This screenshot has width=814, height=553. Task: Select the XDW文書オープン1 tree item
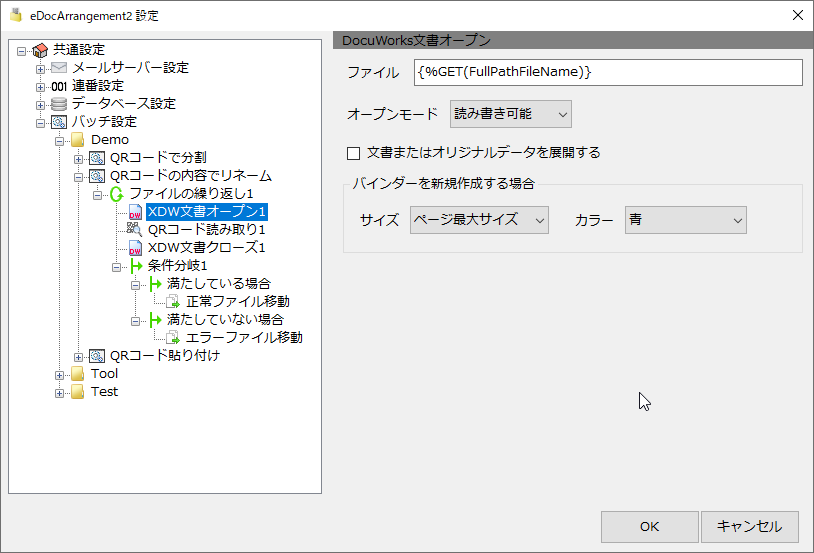coord(207,212)
